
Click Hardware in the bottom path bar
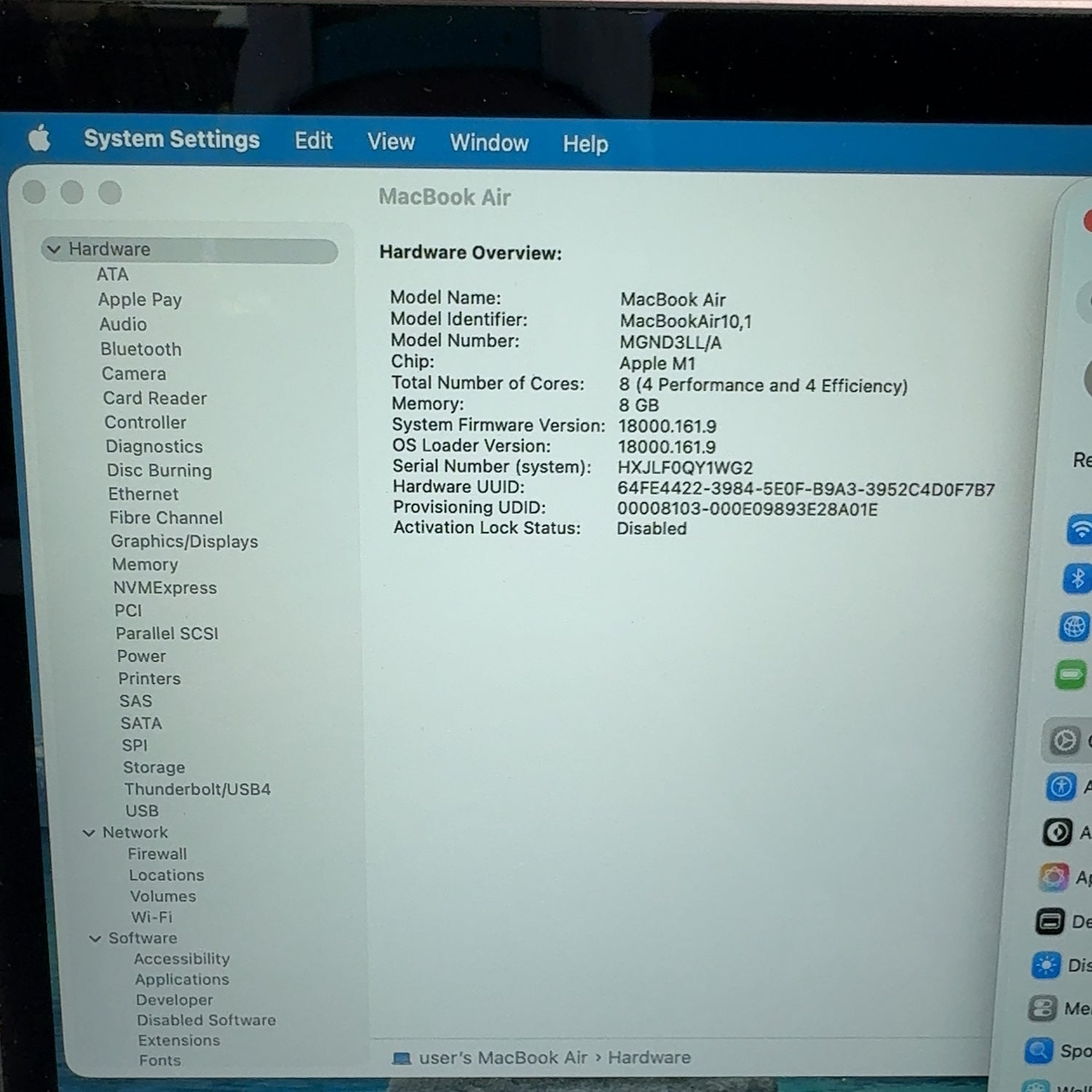coord(649,1058)
